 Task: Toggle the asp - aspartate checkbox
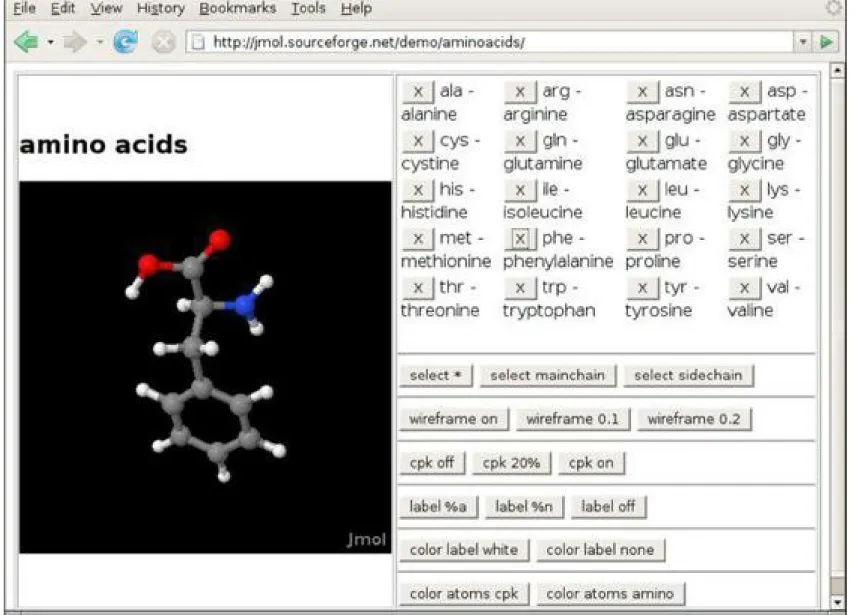[744, 92]
